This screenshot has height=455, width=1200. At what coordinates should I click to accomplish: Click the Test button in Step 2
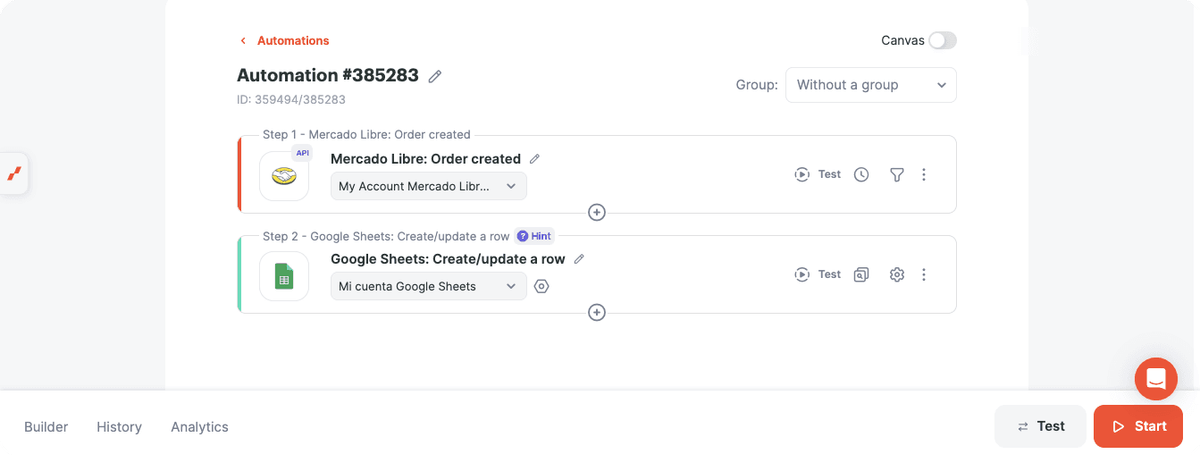point(818,274)
